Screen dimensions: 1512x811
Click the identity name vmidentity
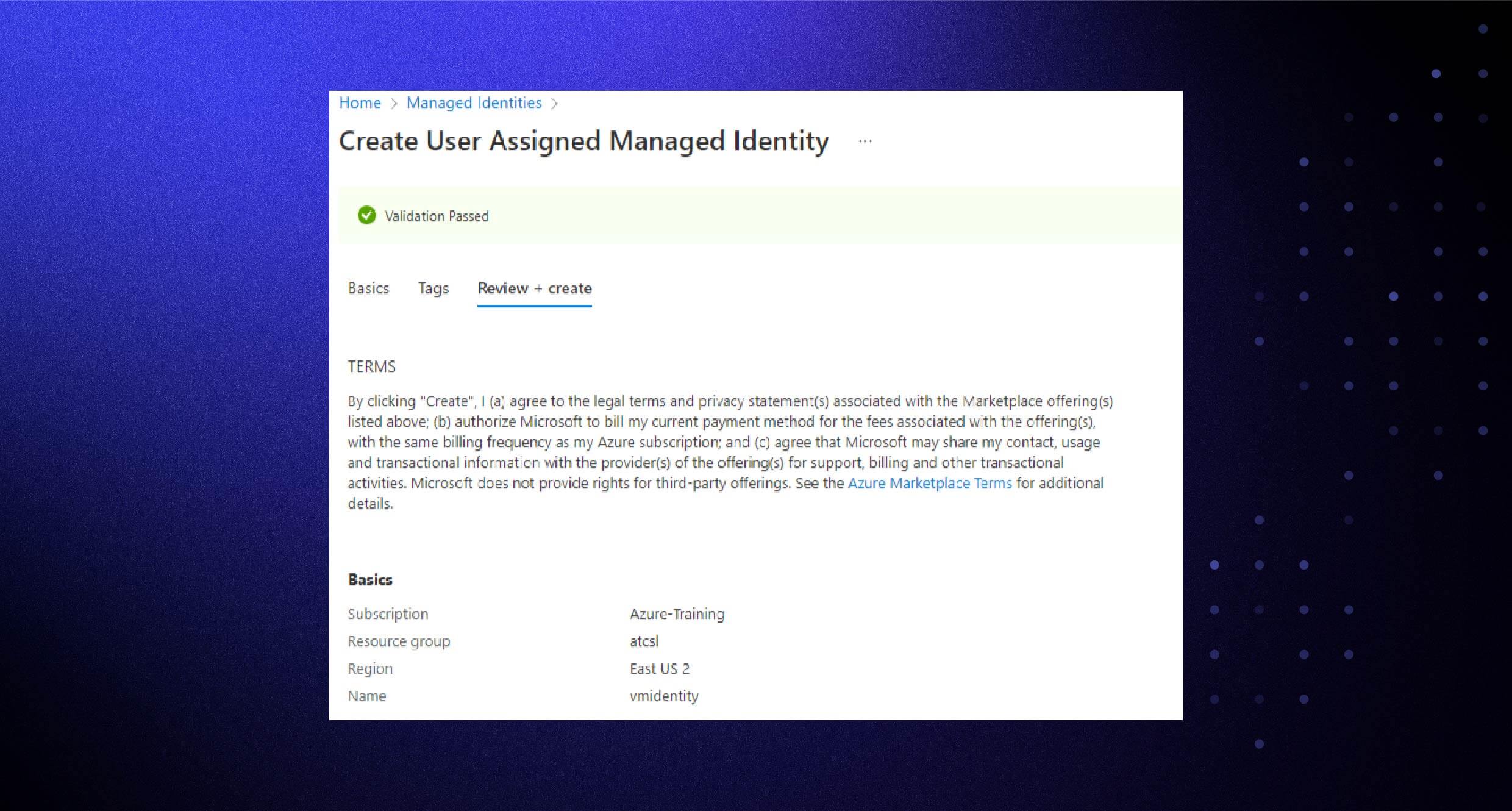tap(664, 696)
